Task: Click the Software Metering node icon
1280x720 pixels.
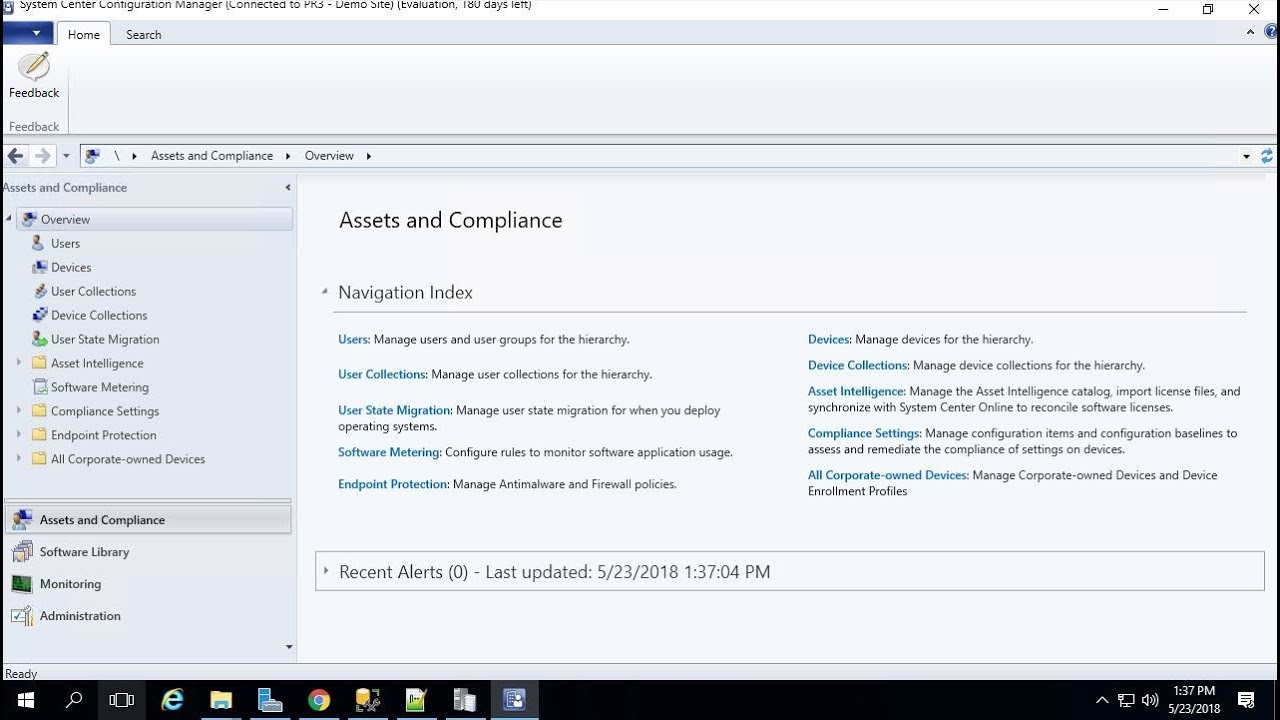Action: pos(39,387)
